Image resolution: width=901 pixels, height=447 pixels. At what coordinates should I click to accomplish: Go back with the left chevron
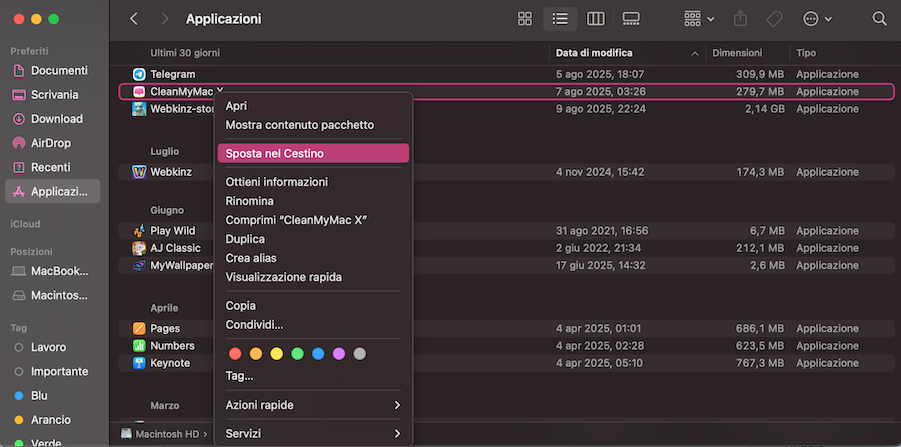[x=134, y=19]
